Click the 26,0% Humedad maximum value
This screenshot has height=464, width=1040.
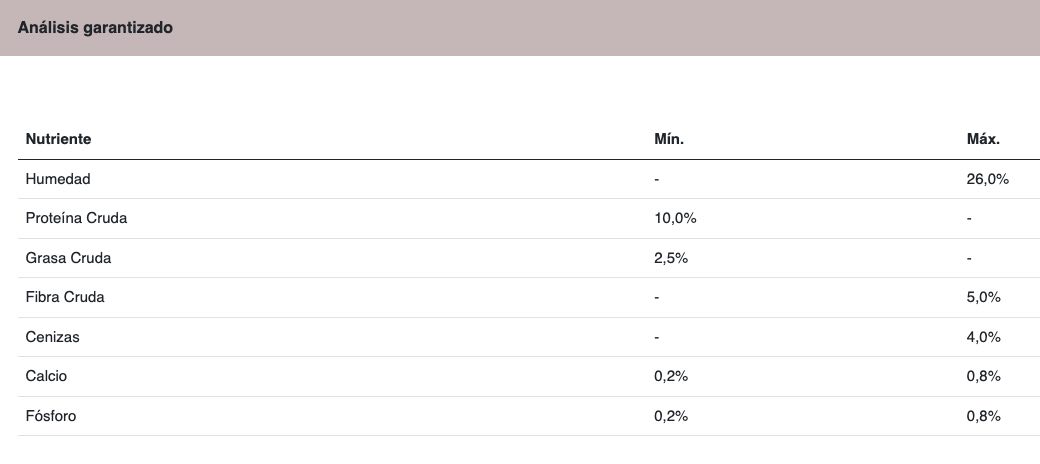(988, 179)
